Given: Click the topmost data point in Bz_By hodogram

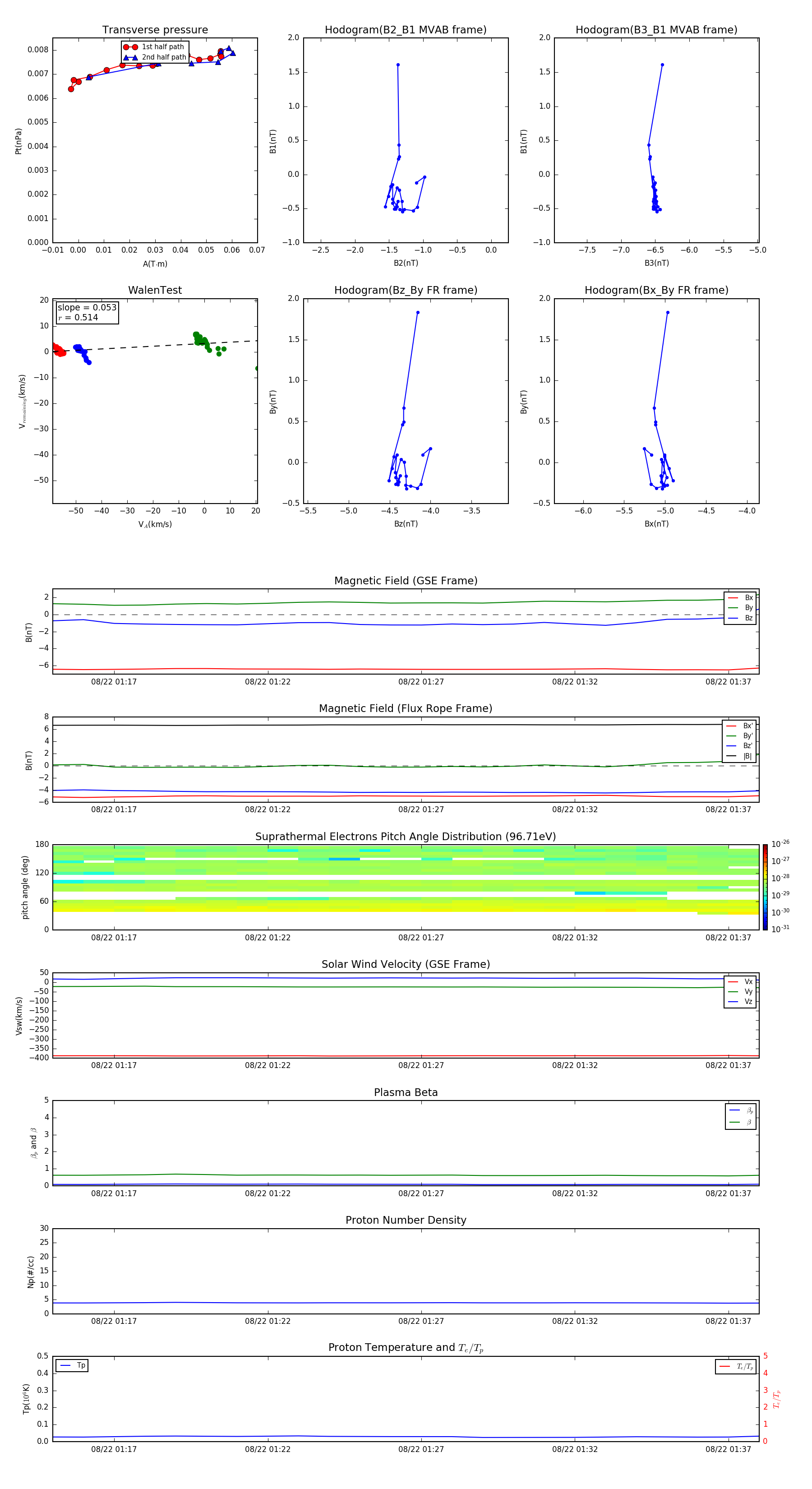Looking at the screenshot, I should 418,313.
